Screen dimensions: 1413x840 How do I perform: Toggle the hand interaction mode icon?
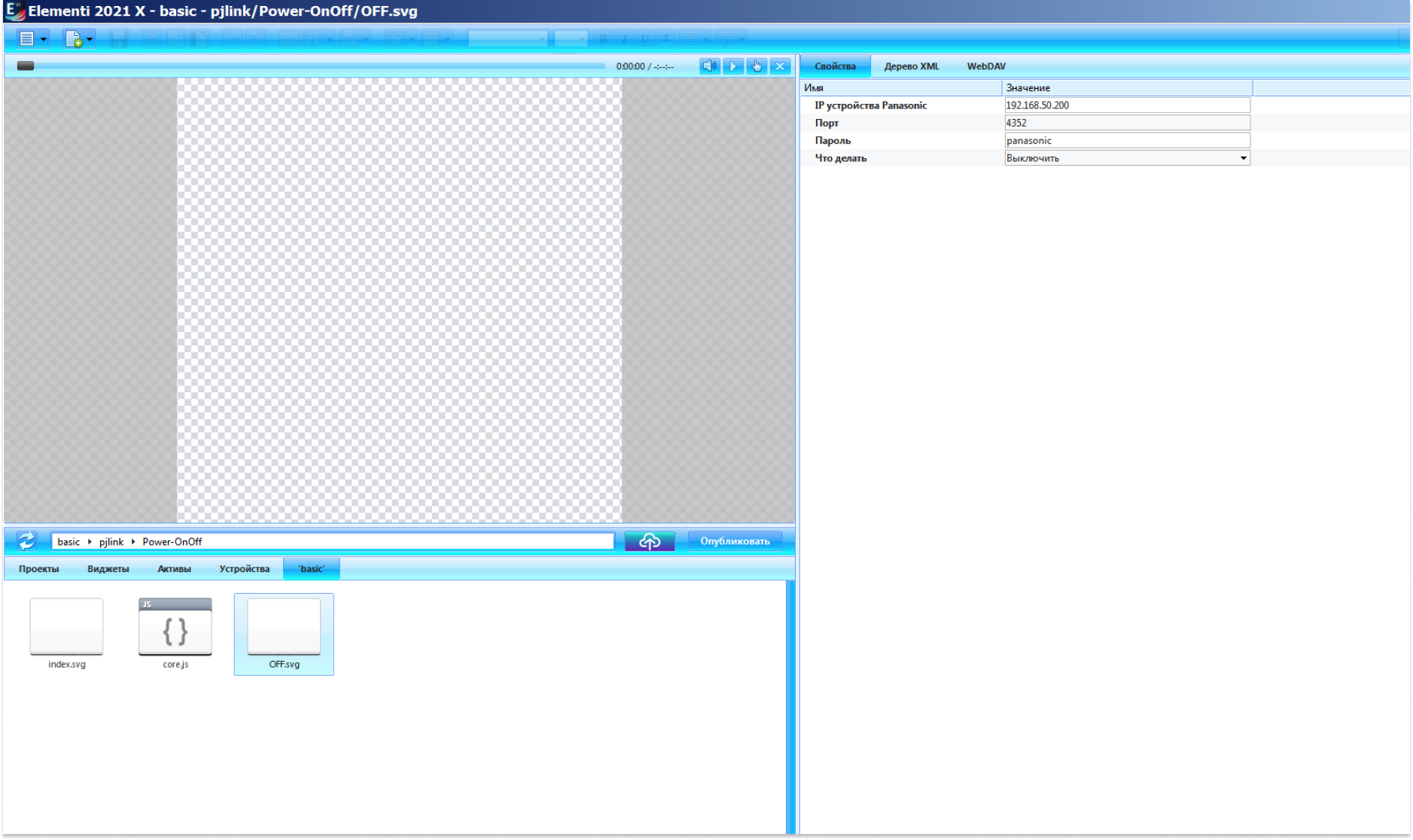click(x=757, y=66)
